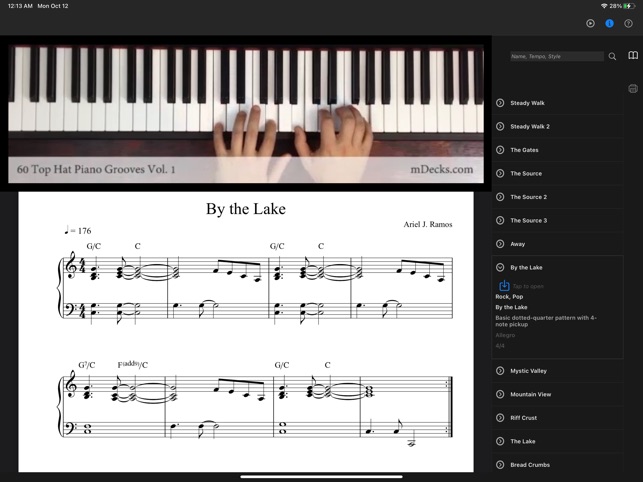This screenshot has height=482, width=643.
Task: Click the tempo marking 176
Action: (x=78, y=231)
